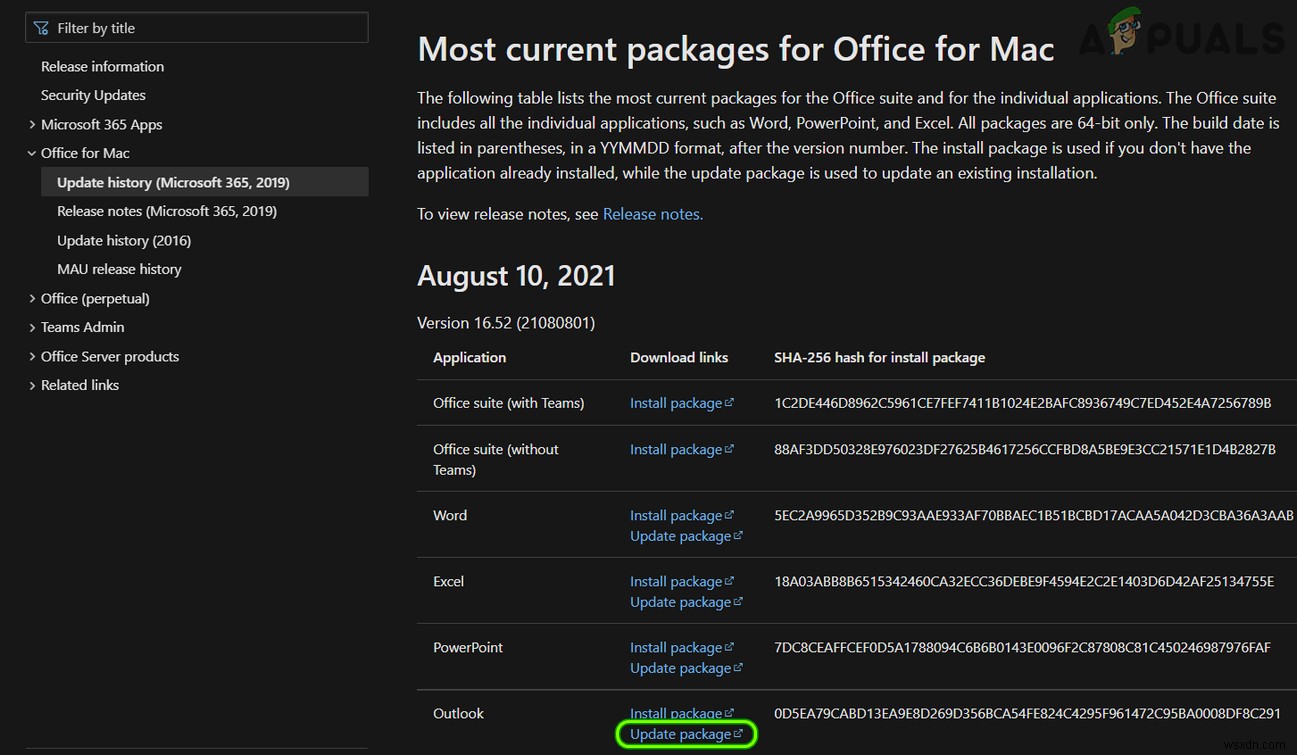The image size is (1297, 755).
Task: Click the external link icon beside Word's Update package
Action: tap(738, 536)
